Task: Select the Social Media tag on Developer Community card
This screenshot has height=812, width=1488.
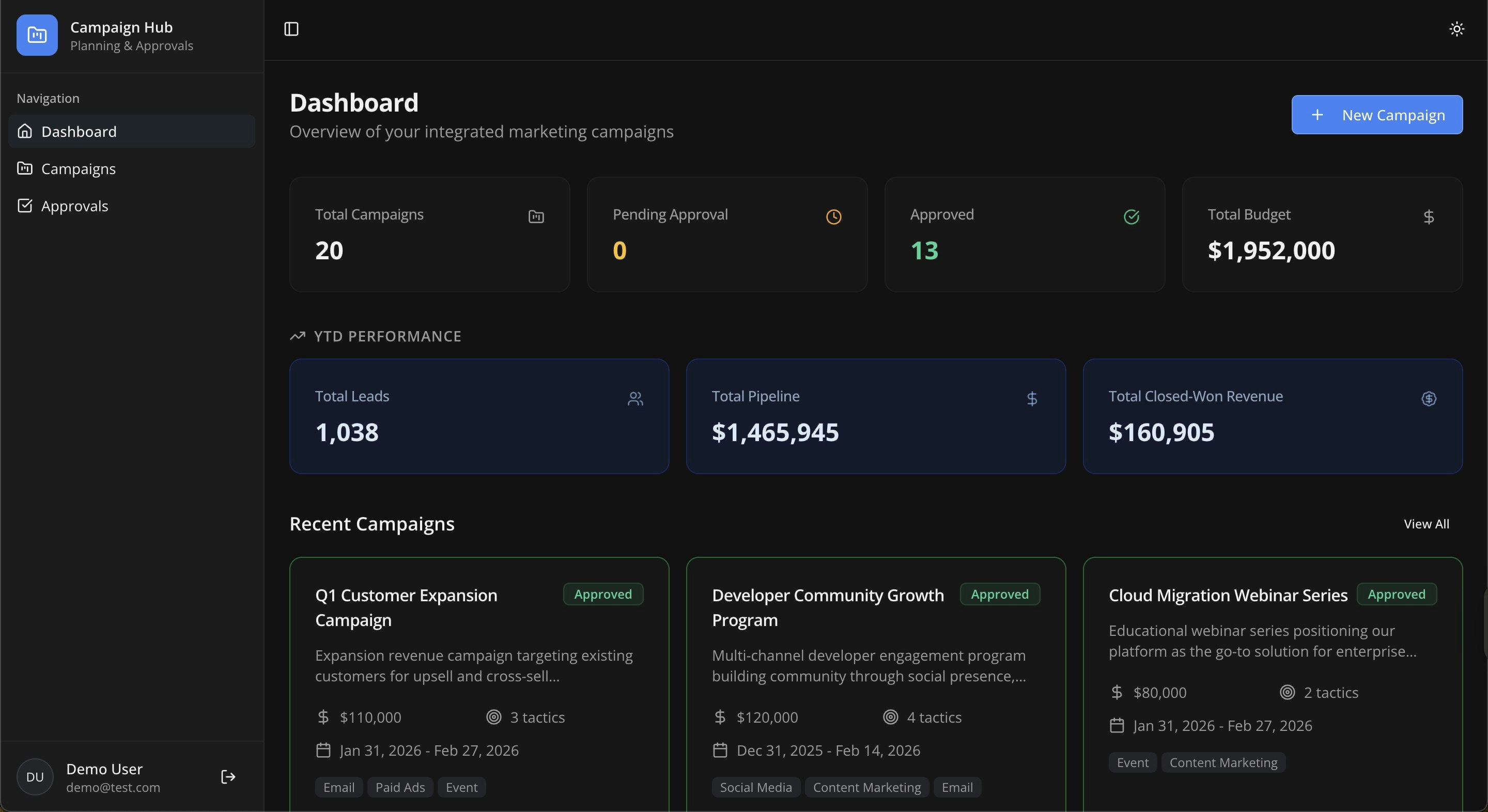Action: coord(755,787)
